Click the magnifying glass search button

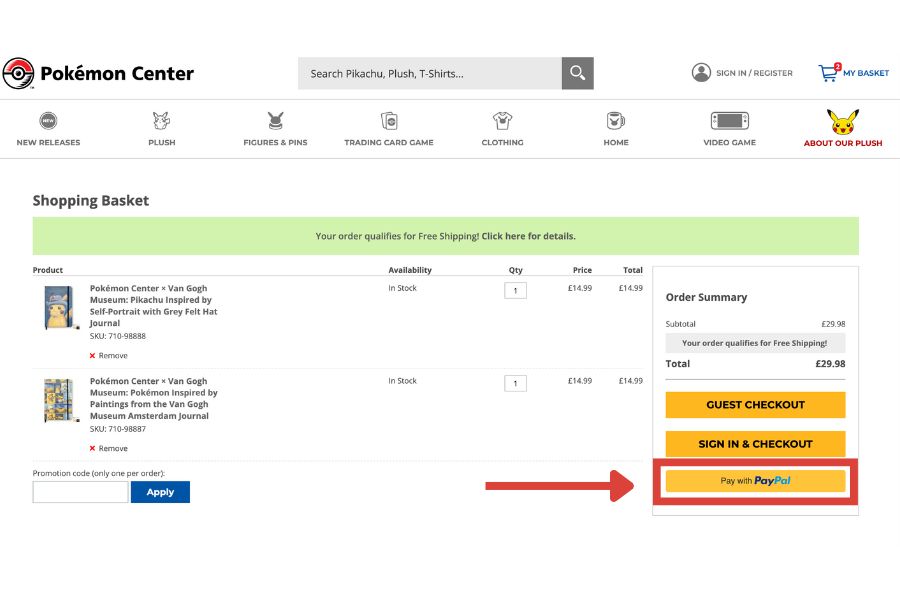coord(577,73)
